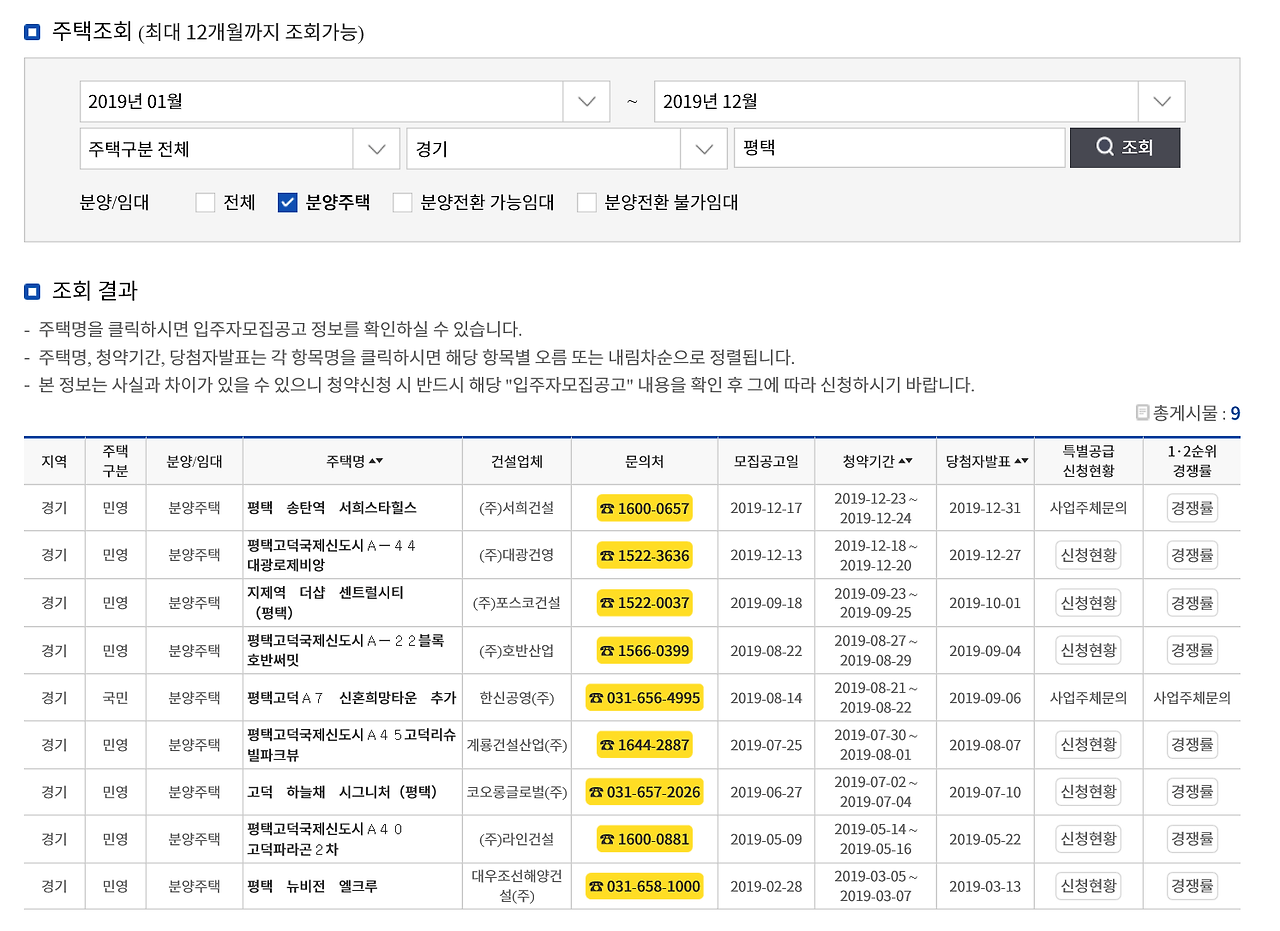The image size is (1280, 931).
Task: Select 모집공고일 date 2019-12-17
Action: (766, 508)
